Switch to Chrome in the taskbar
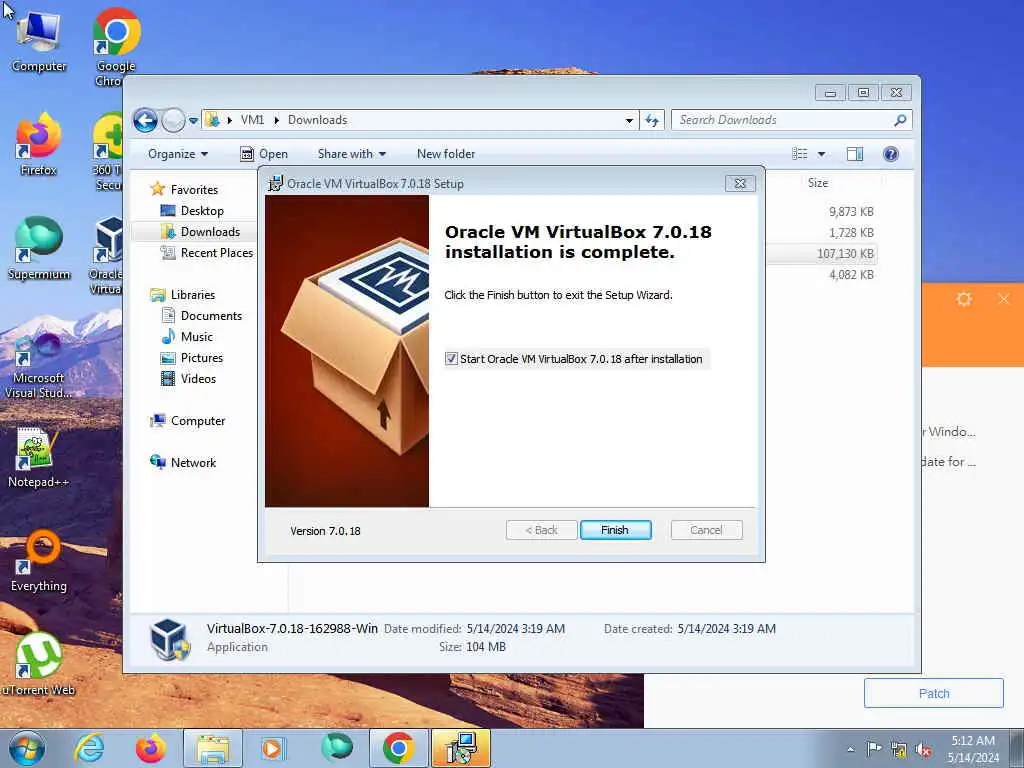 [x=398, y=748]
